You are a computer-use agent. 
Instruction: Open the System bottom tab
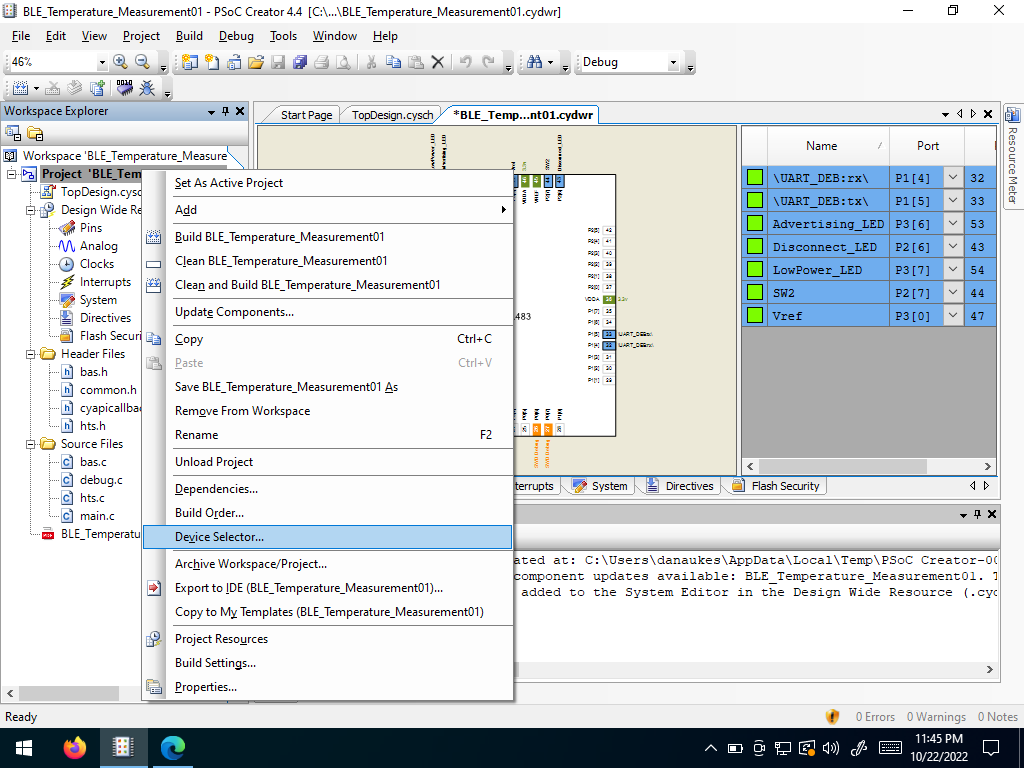601,486
